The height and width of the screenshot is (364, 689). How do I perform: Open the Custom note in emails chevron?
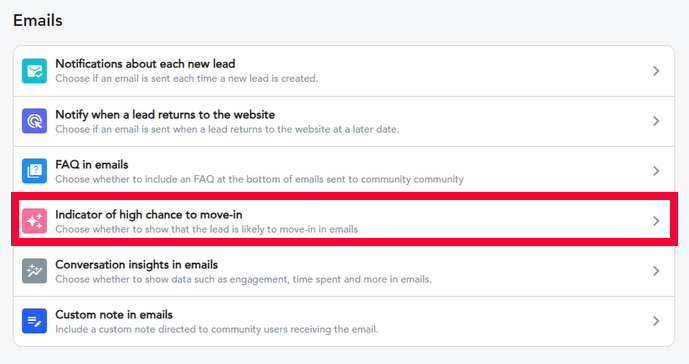(656, 321)
